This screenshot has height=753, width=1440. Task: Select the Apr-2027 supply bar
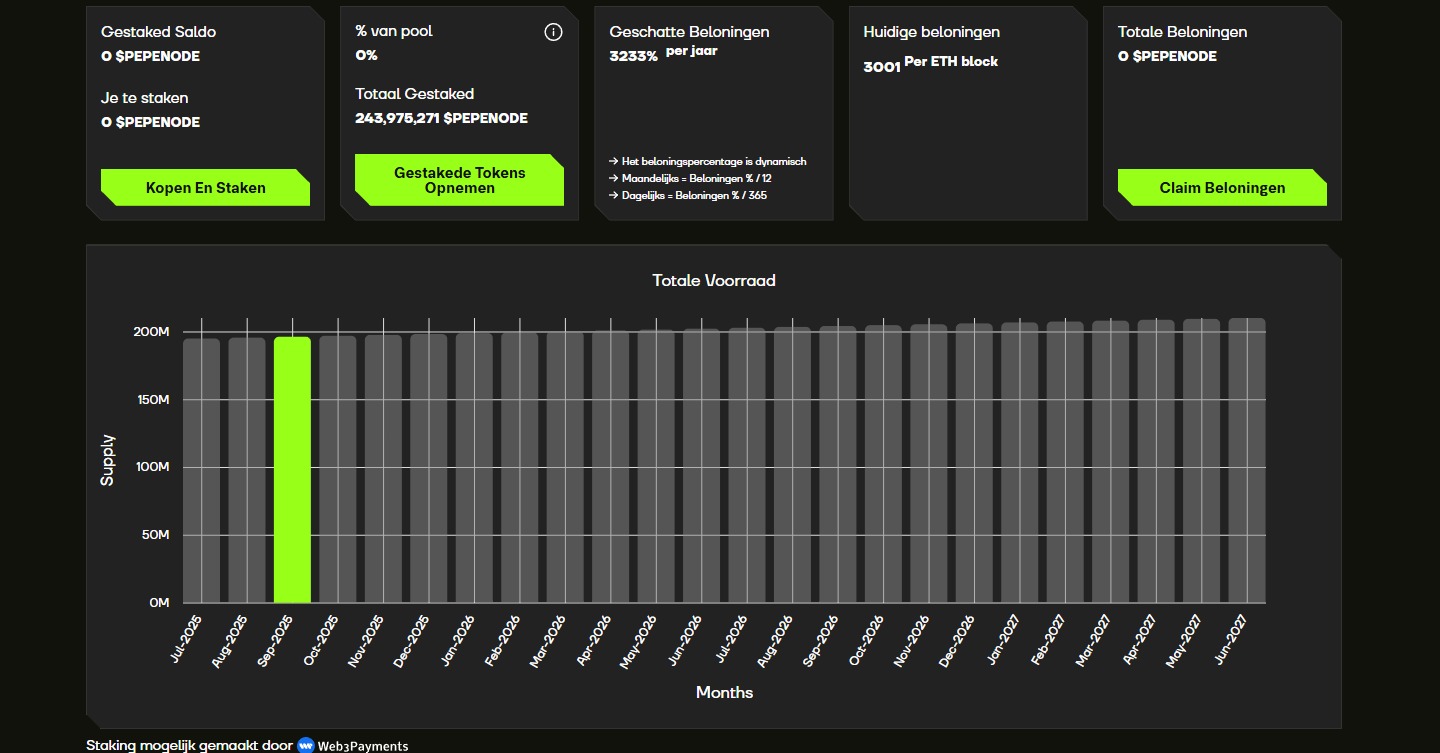pyautogui.click(x=1157, y=461)
